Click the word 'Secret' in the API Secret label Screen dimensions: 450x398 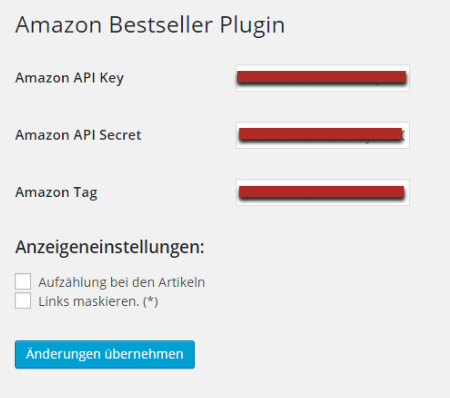(120, 135)
